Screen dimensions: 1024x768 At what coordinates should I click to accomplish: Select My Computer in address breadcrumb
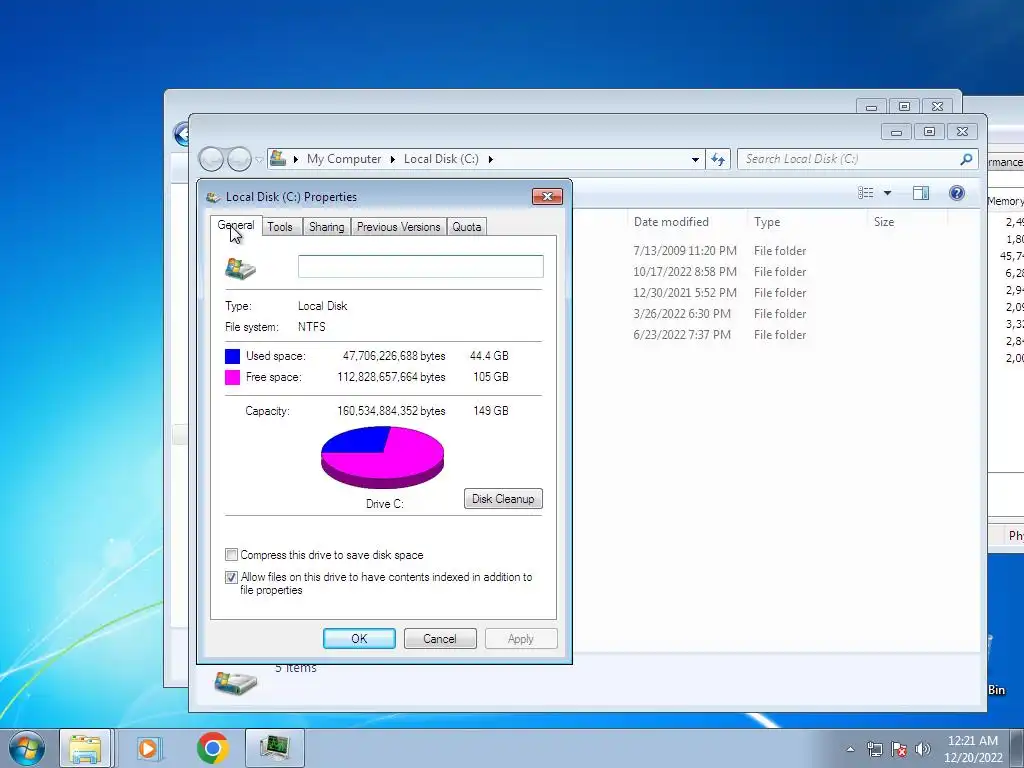click(344, 159)
